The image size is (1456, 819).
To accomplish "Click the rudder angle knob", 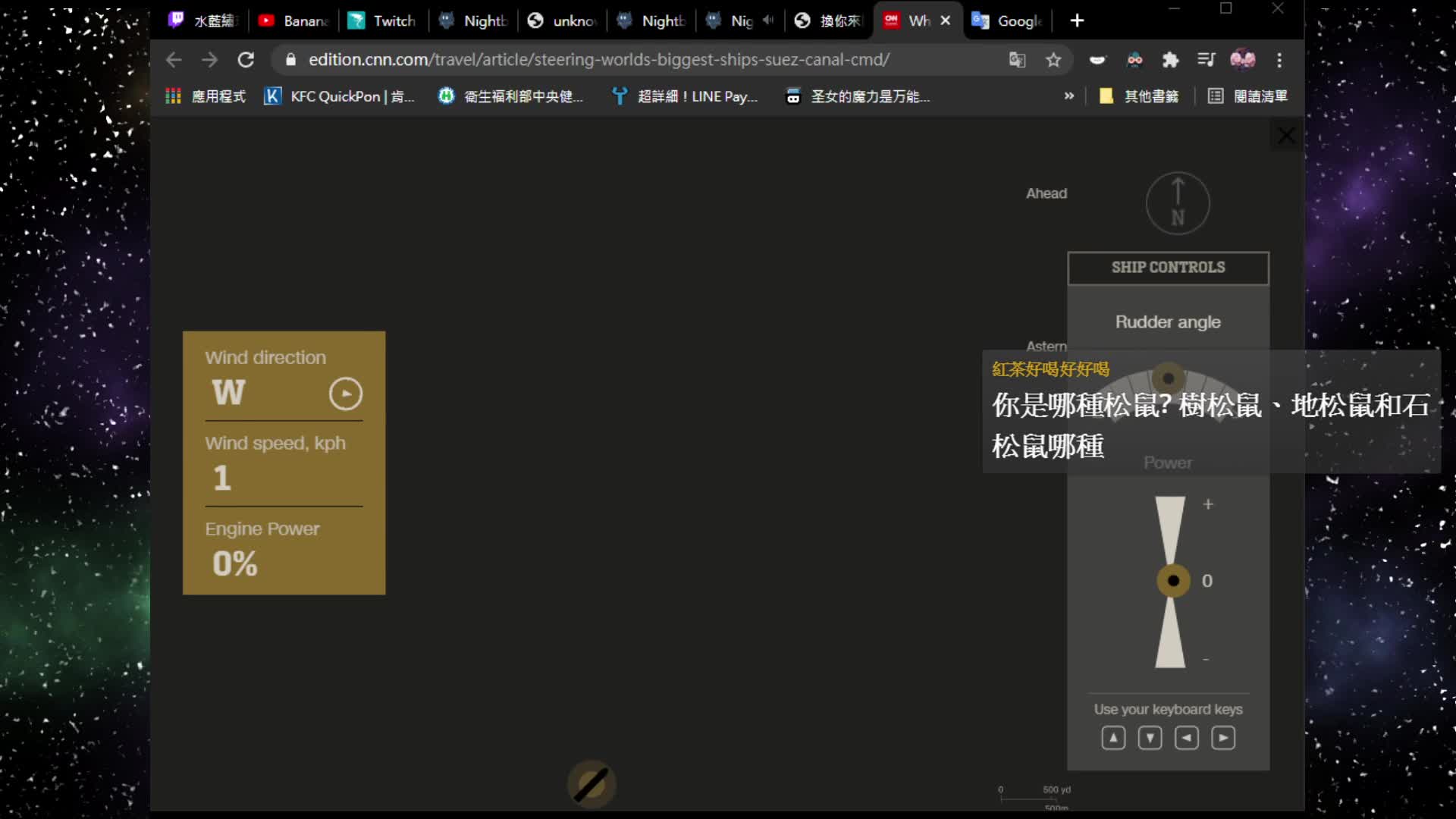I will coord(1169,378).
